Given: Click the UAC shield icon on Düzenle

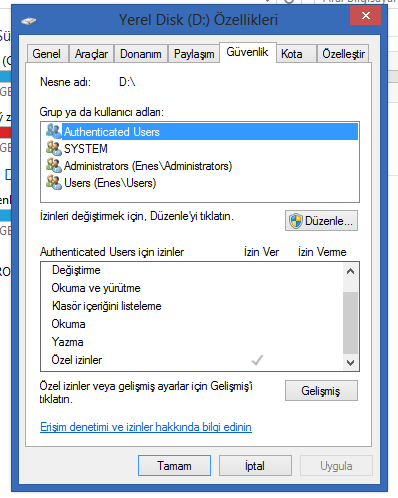Looking at the screenshot, I should pos(296,221).
